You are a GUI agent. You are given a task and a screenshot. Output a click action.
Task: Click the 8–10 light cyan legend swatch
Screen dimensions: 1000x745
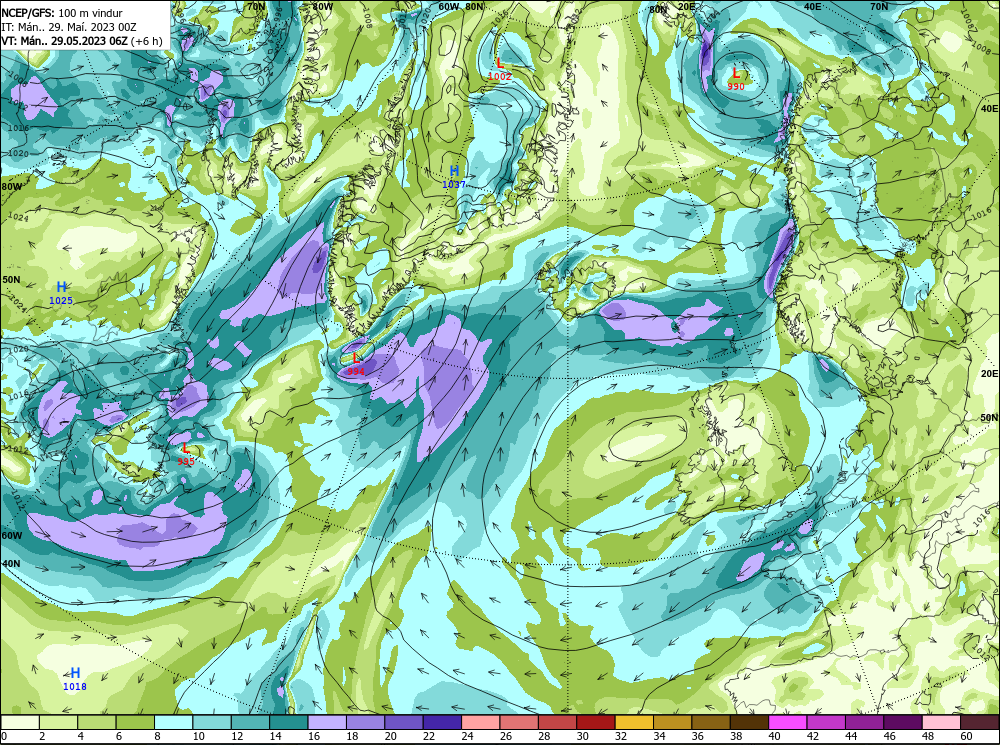point(173,722)
